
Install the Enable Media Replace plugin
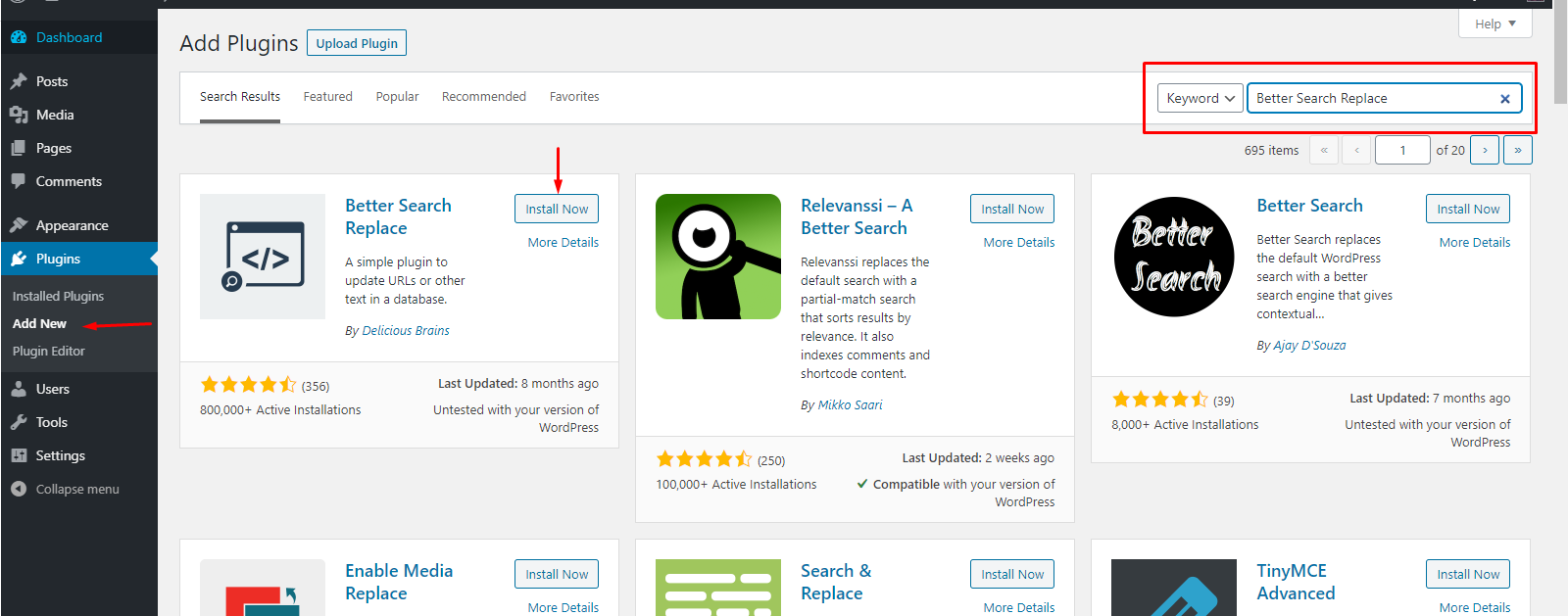[x=557, y=574]
